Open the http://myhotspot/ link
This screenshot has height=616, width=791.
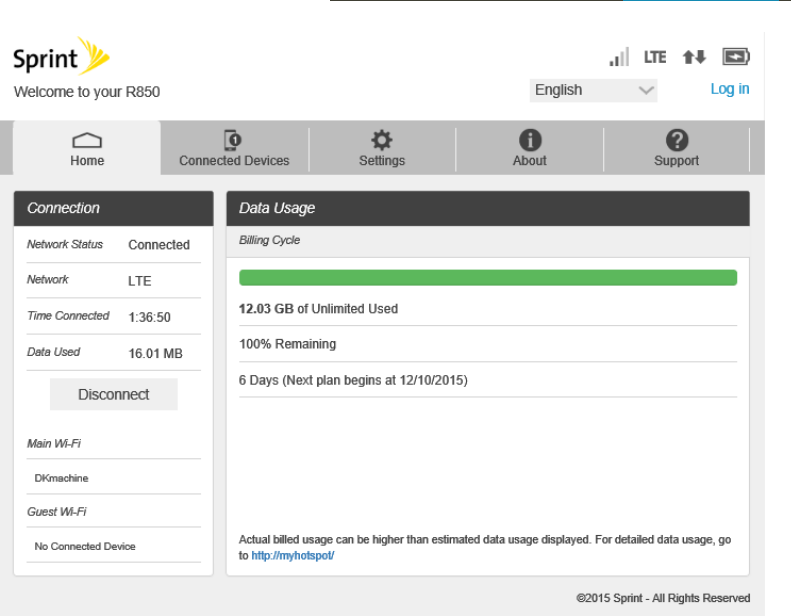point(293,555)
